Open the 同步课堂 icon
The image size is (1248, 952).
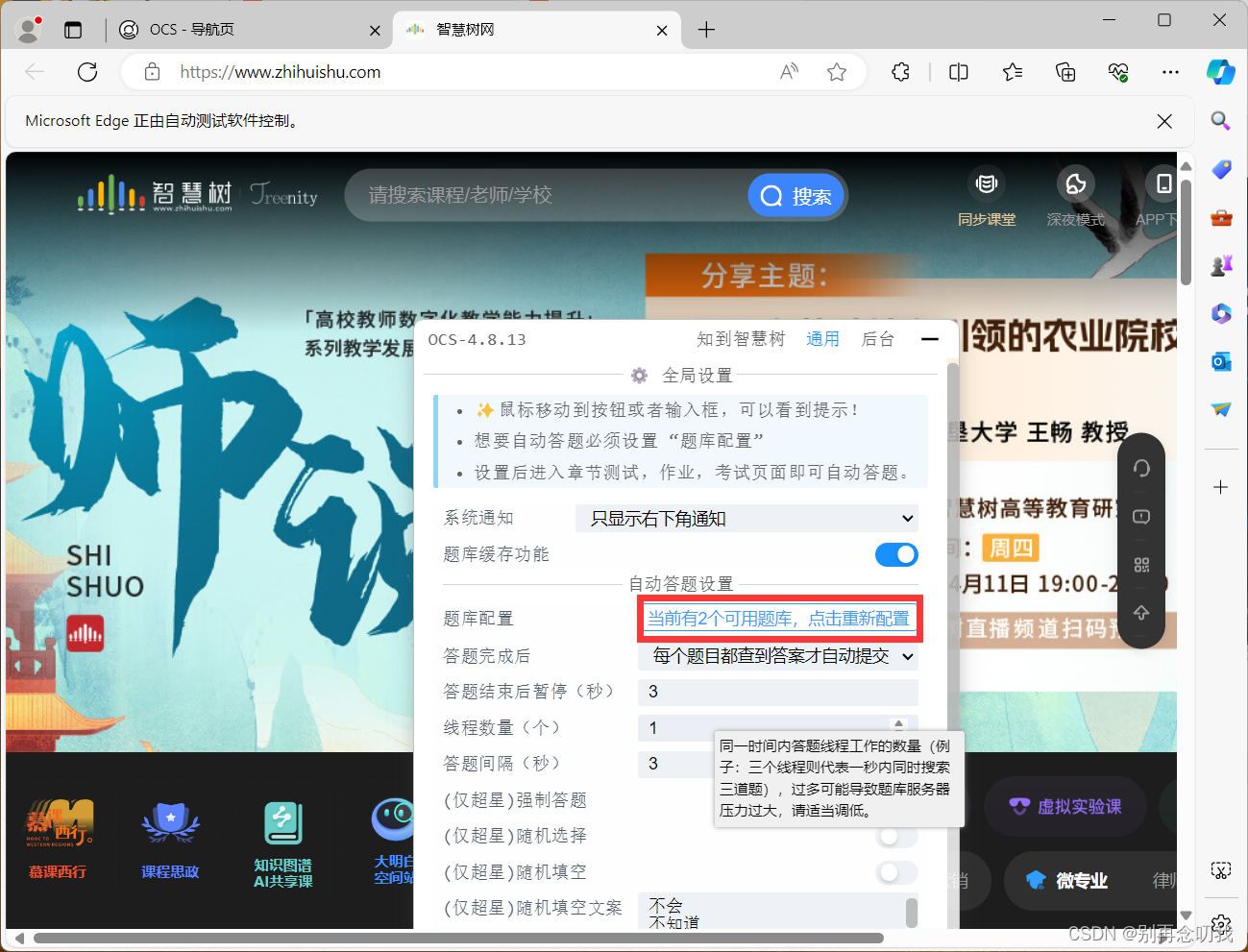click(987, 183)
